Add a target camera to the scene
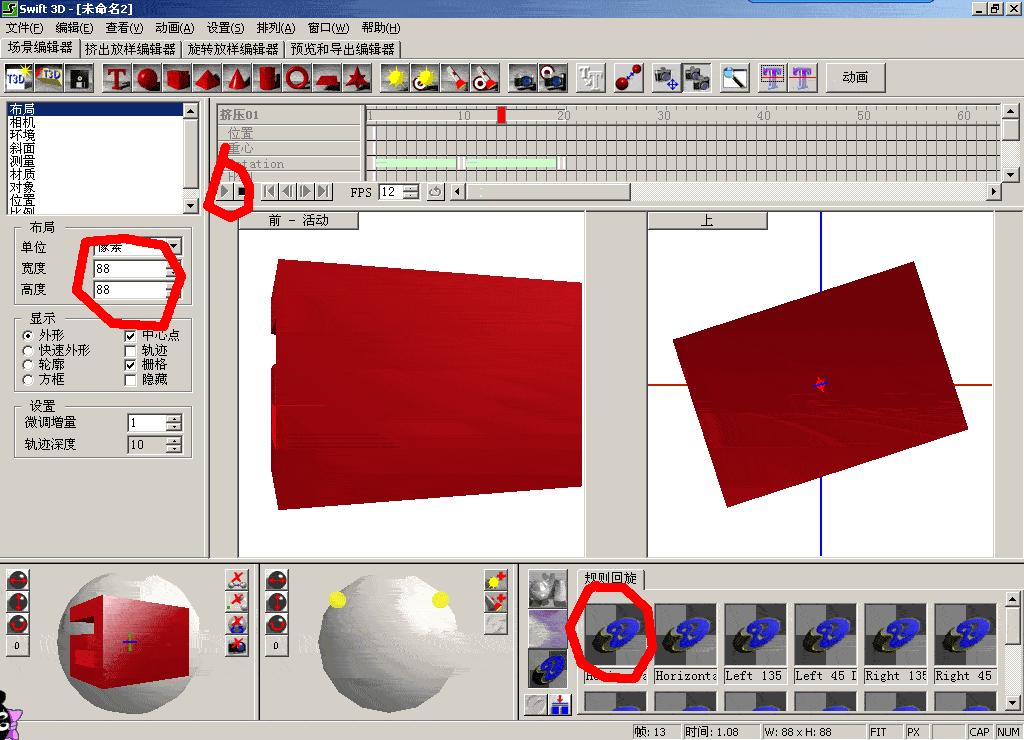The height and width of the screenshot is (740, 1024). (553, 78)
